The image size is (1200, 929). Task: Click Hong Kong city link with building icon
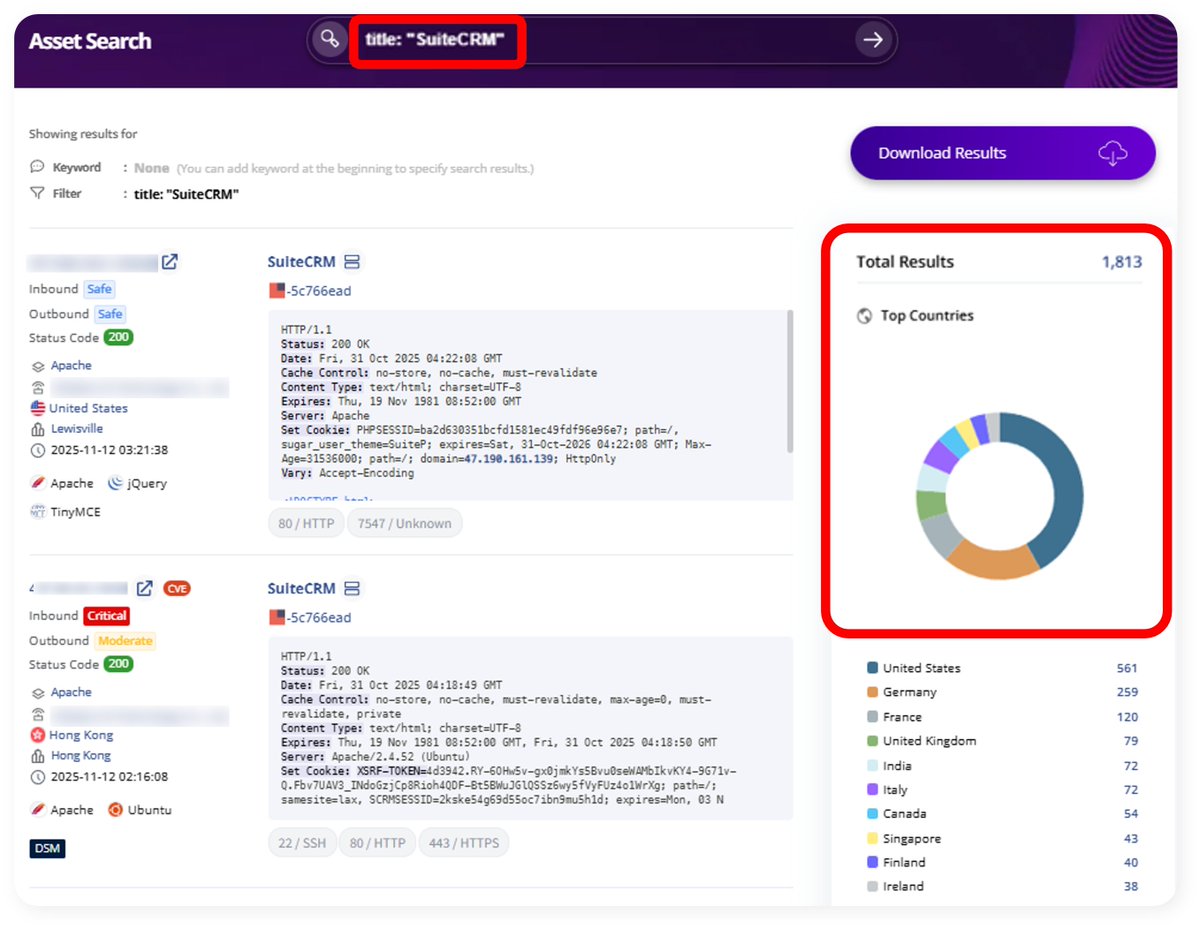[81, 756]
